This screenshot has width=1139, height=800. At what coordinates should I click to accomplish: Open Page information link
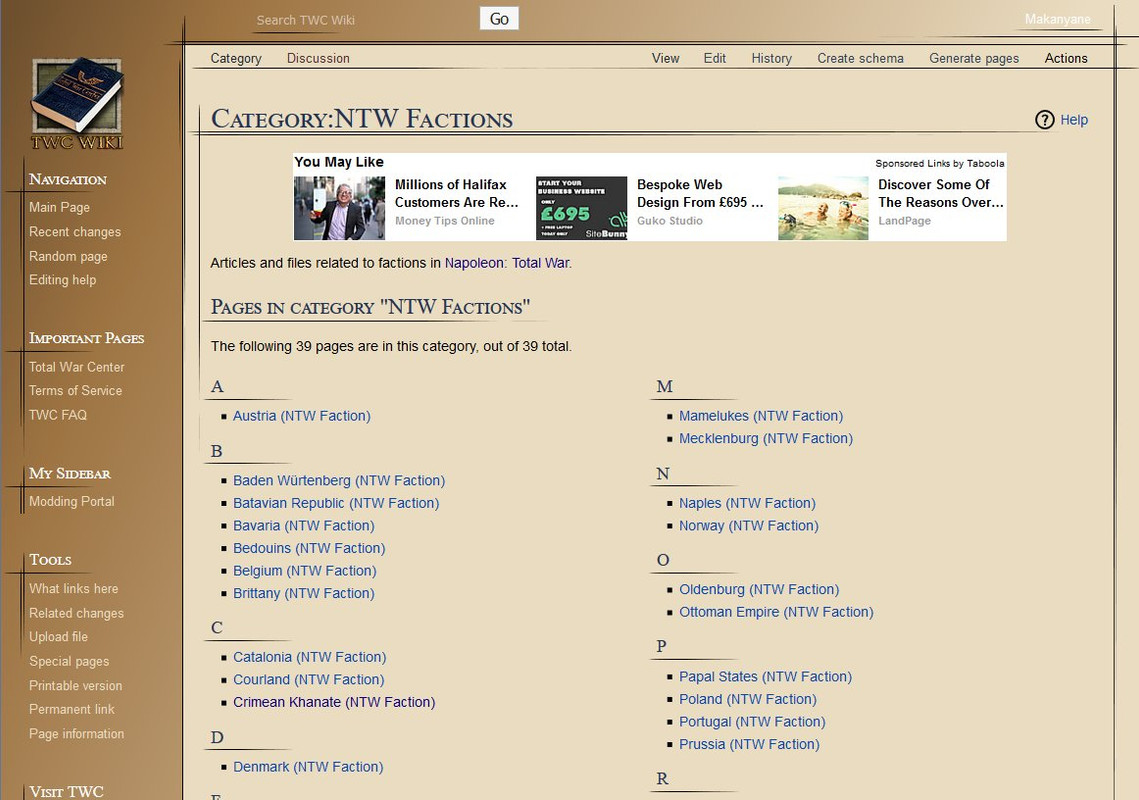[x=76, y=734]
